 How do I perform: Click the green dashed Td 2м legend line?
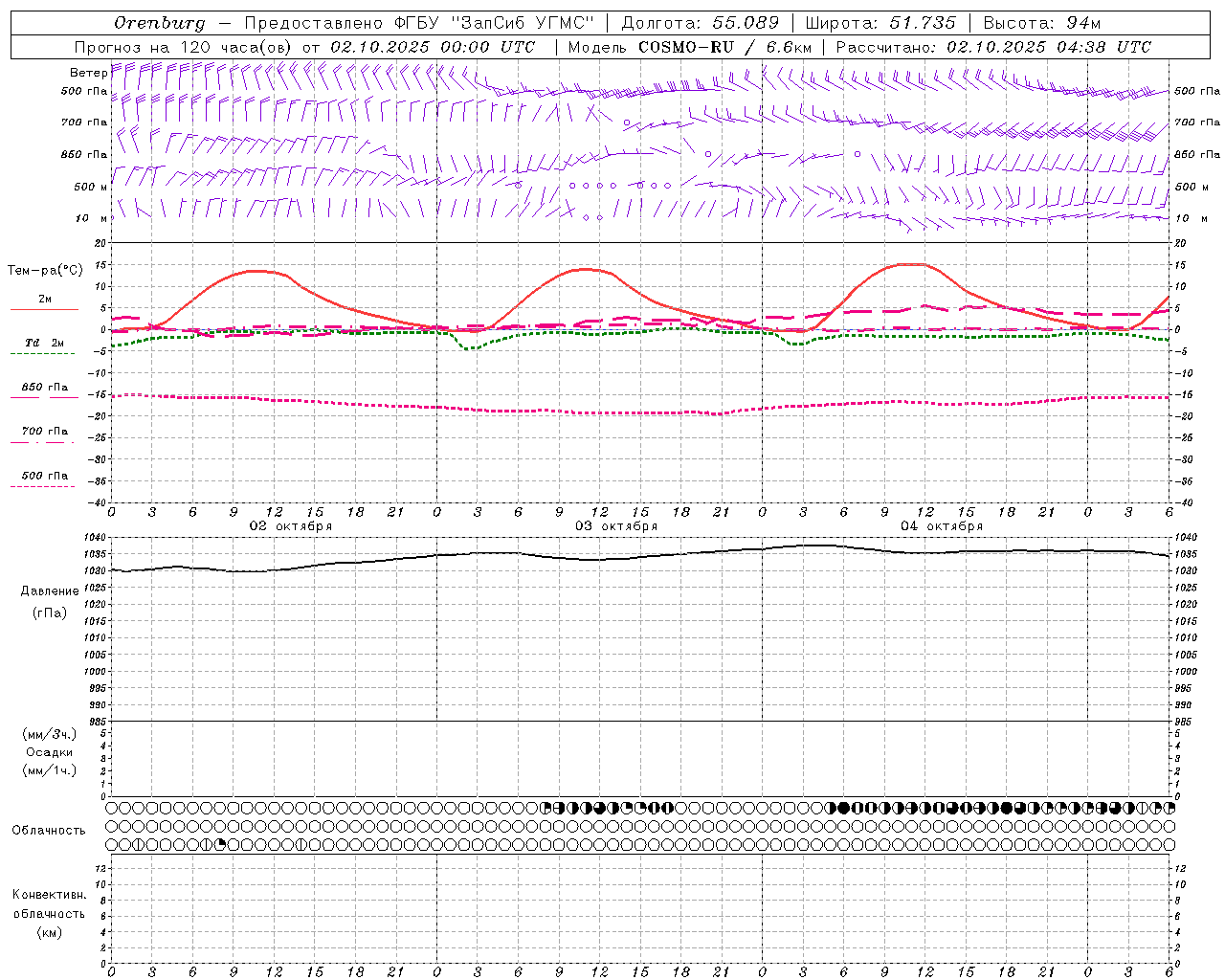click(x=42, y=353)
